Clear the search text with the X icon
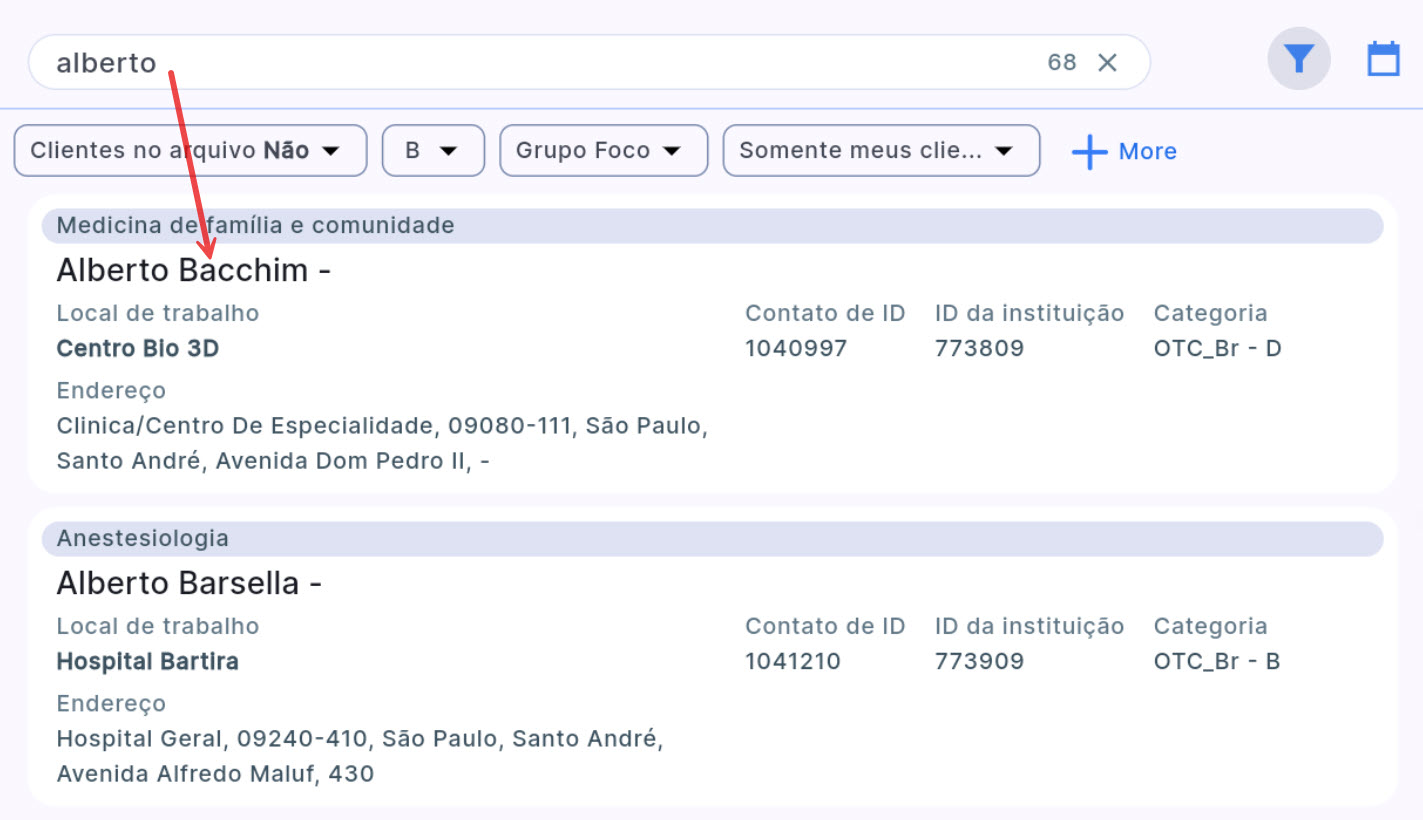Viewport: 1423px width, 820px height. click(x=1107, y=63)
